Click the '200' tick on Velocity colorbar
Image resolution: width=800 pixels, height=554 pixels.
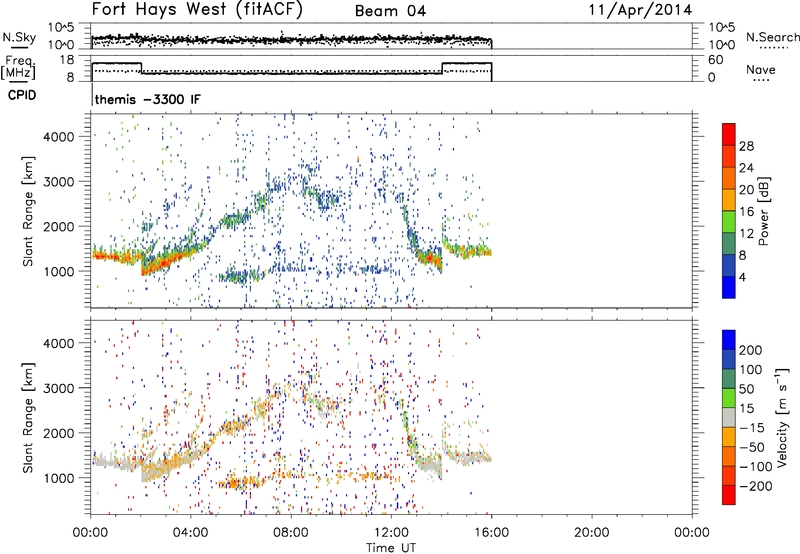click(x=750, y=350)
